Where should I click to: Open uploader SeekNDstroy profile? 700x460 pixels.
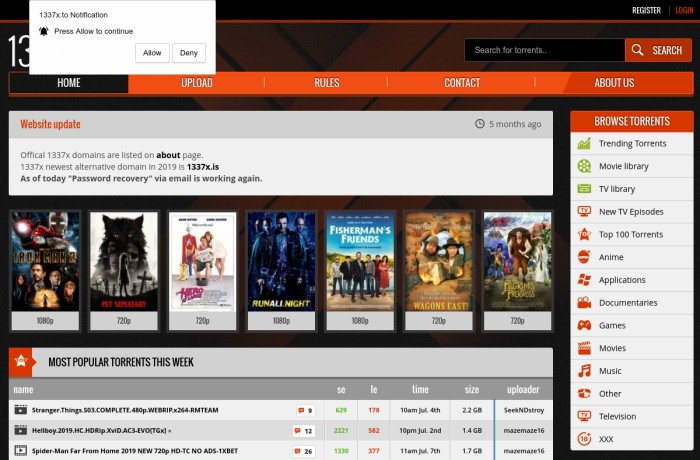point(524,410)
